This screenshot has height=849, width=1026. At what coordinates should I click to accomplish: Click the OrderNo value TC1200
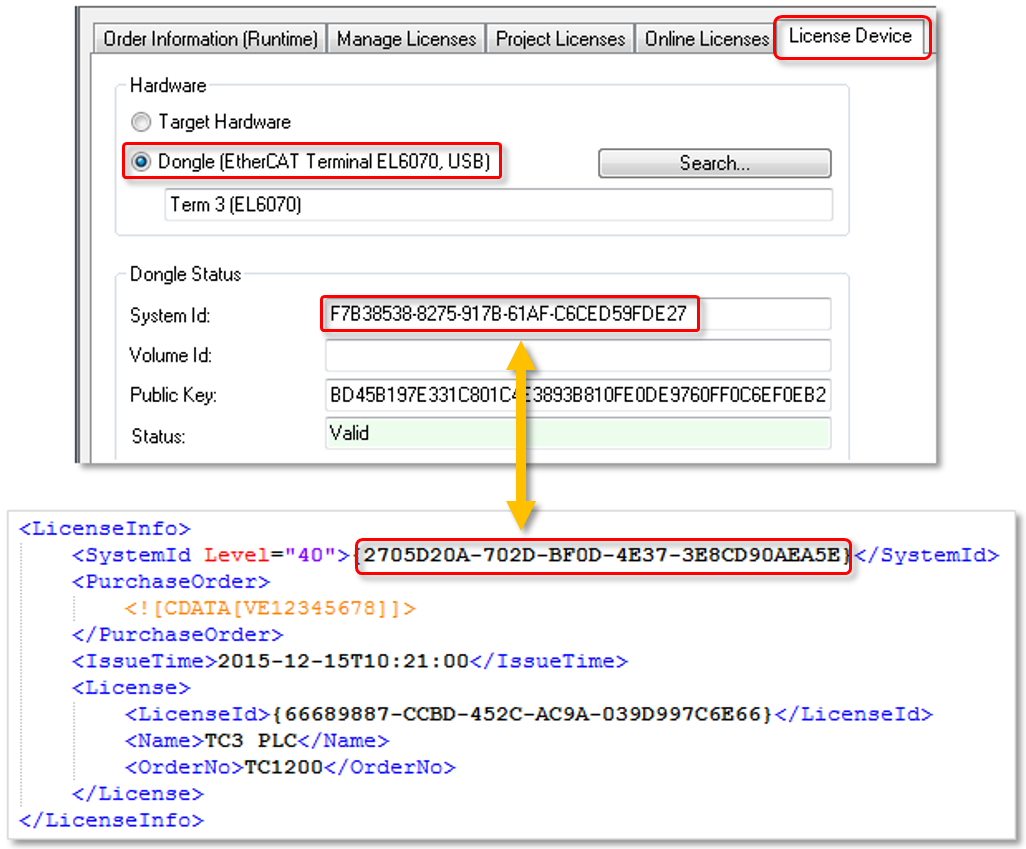(283, 767)
